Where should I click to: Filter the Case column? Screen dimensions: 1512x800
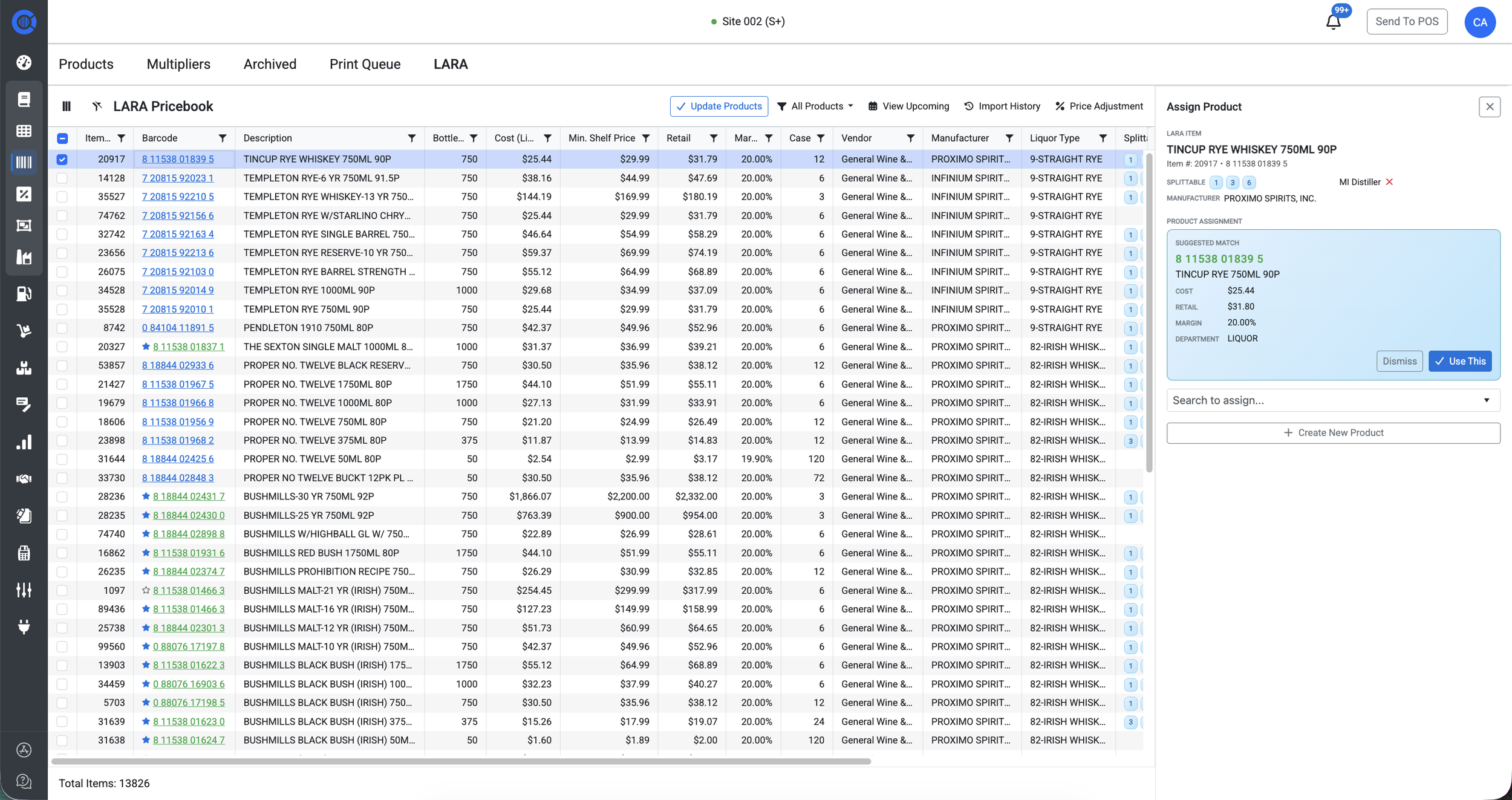tap(820, 138)
